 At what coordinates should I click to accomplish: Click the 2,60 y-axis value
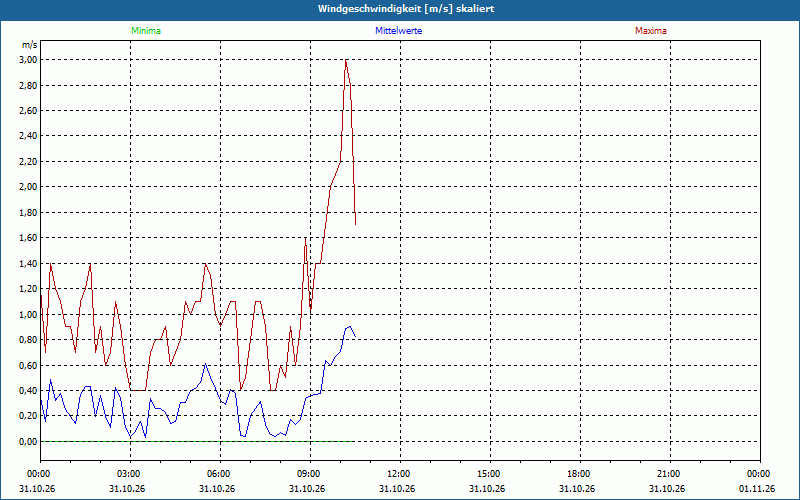[x=29, y=111]
